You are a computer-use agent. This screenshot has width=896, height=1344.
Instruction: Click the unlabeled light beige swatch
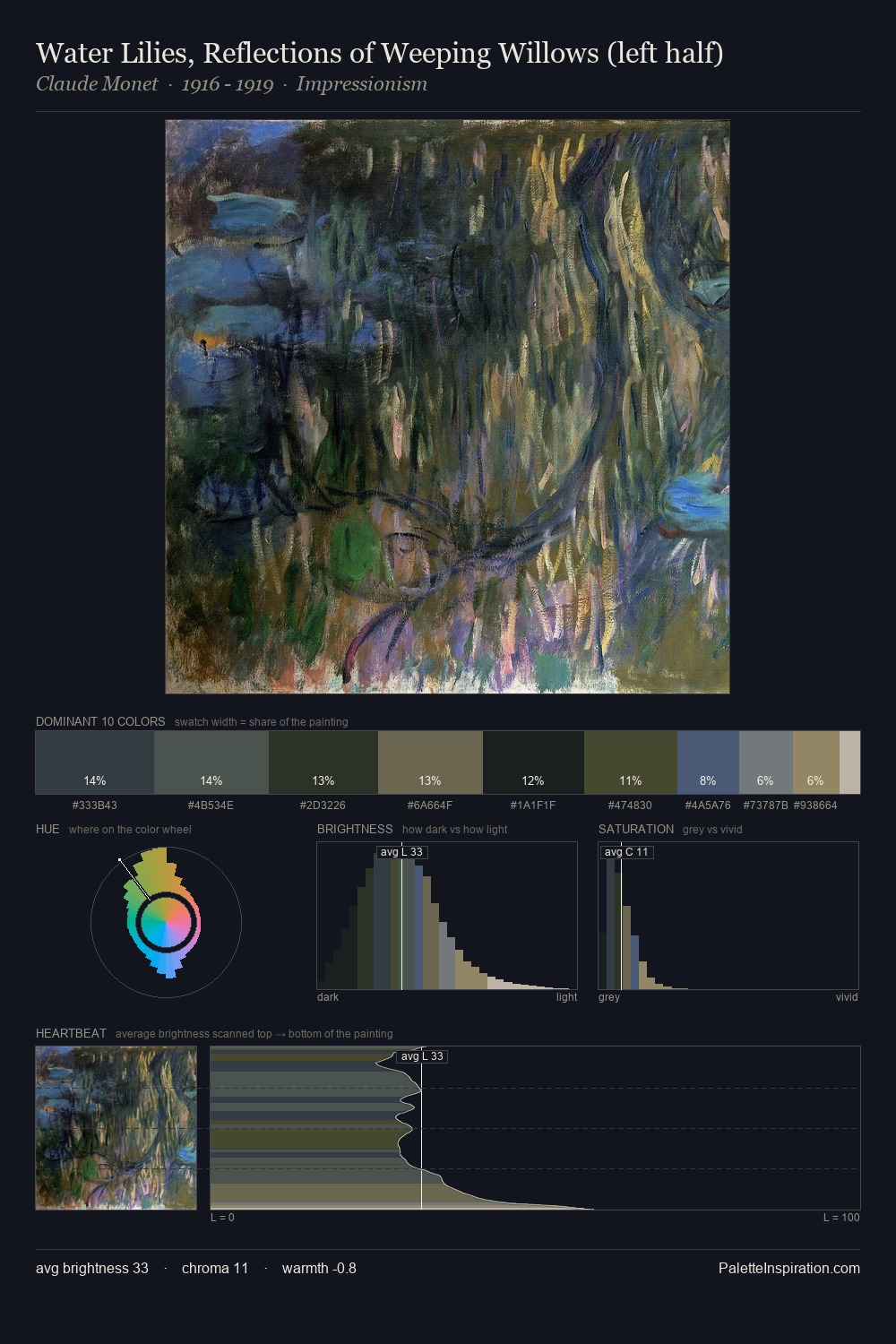coord(849,762)
